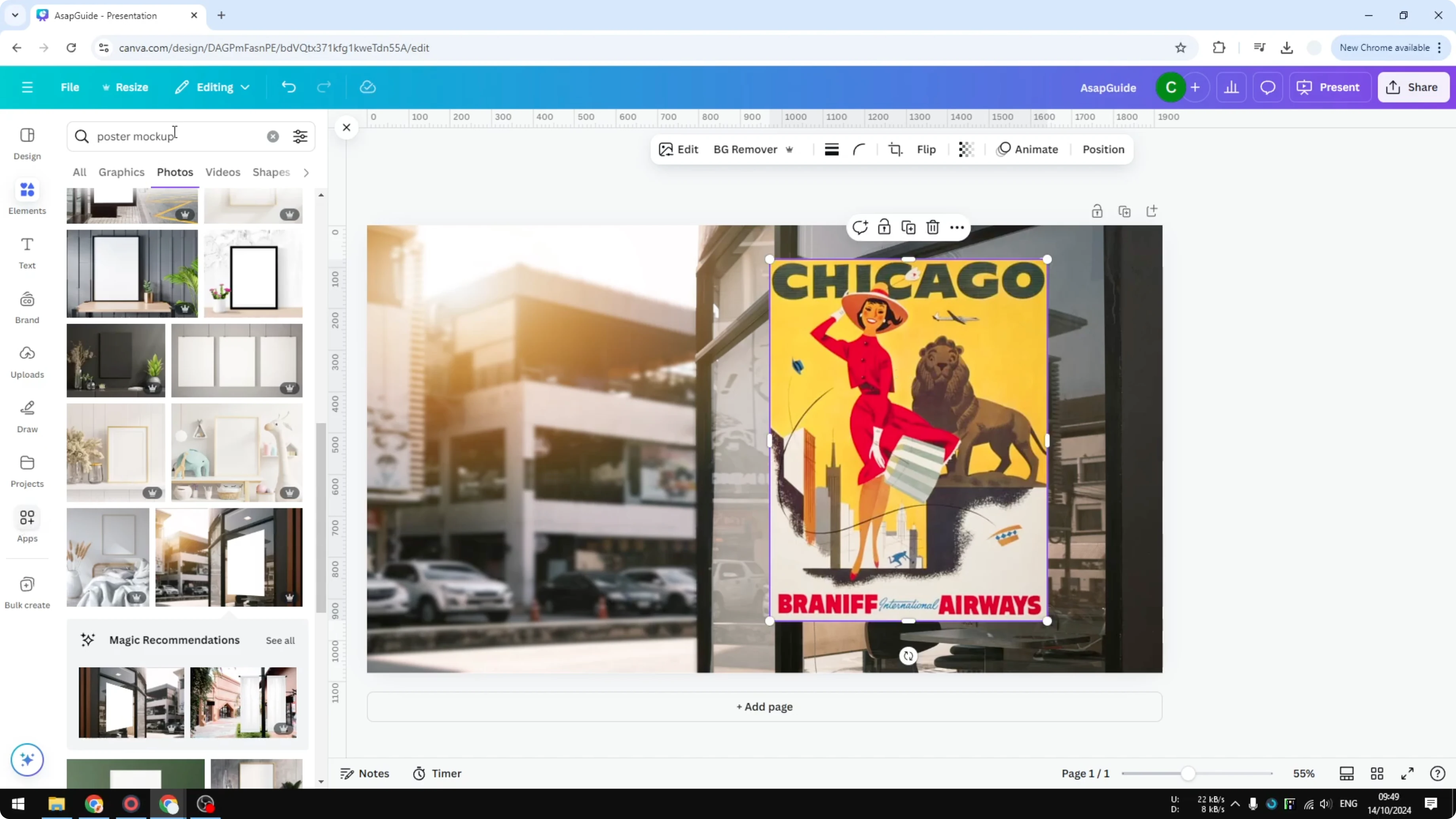
Task: Open the Text panel
Action: pos(27,252)
